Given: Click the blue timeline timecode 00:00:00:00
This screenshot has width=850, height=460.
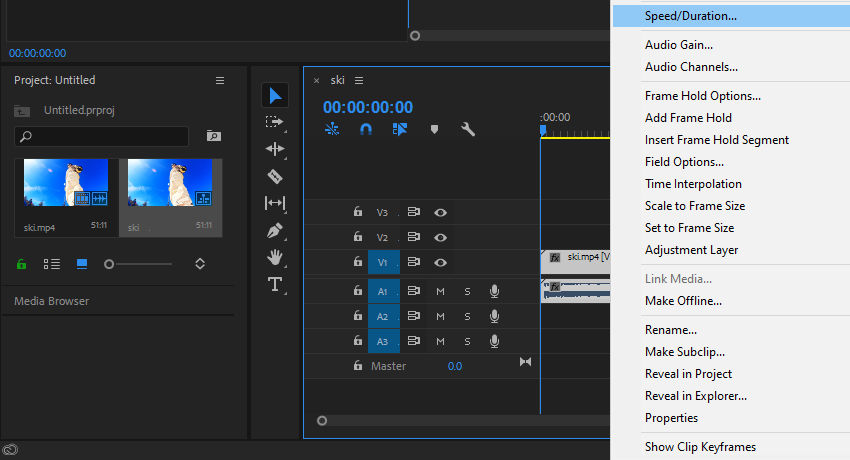Looking at the screenshot, I should (x=368, y=107).
